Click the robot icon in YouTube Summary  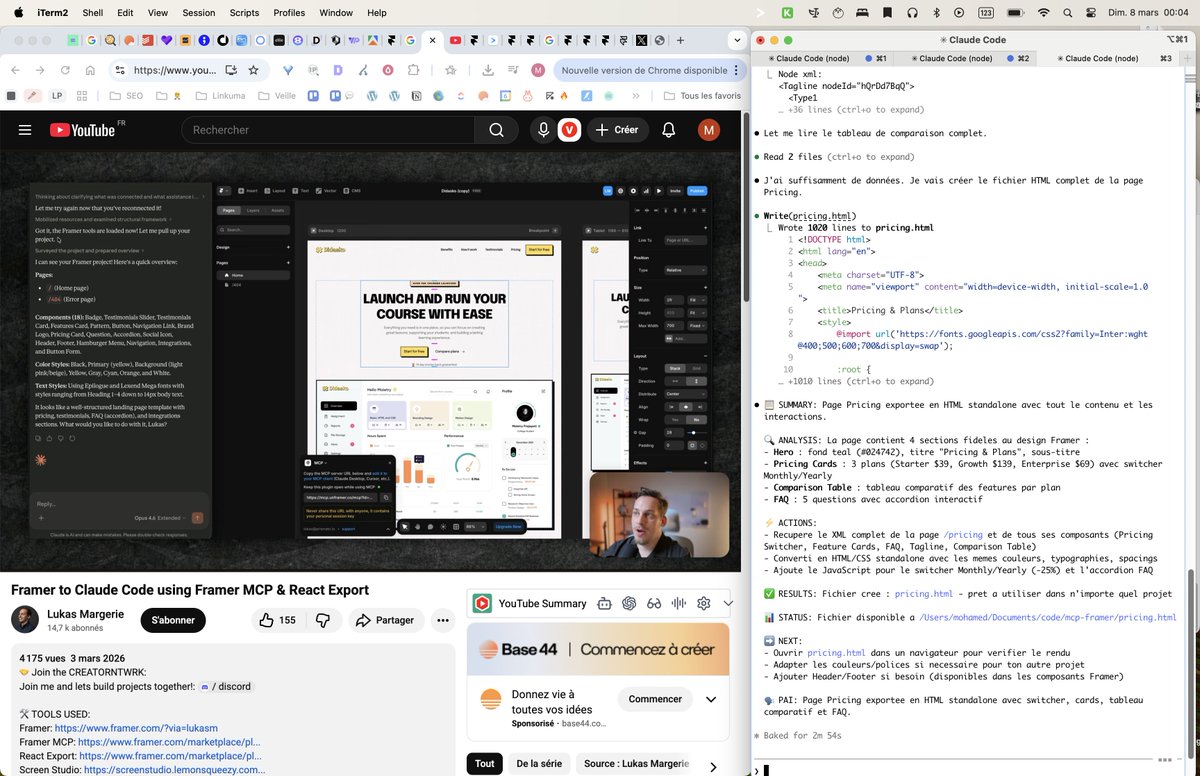[604, 603]
